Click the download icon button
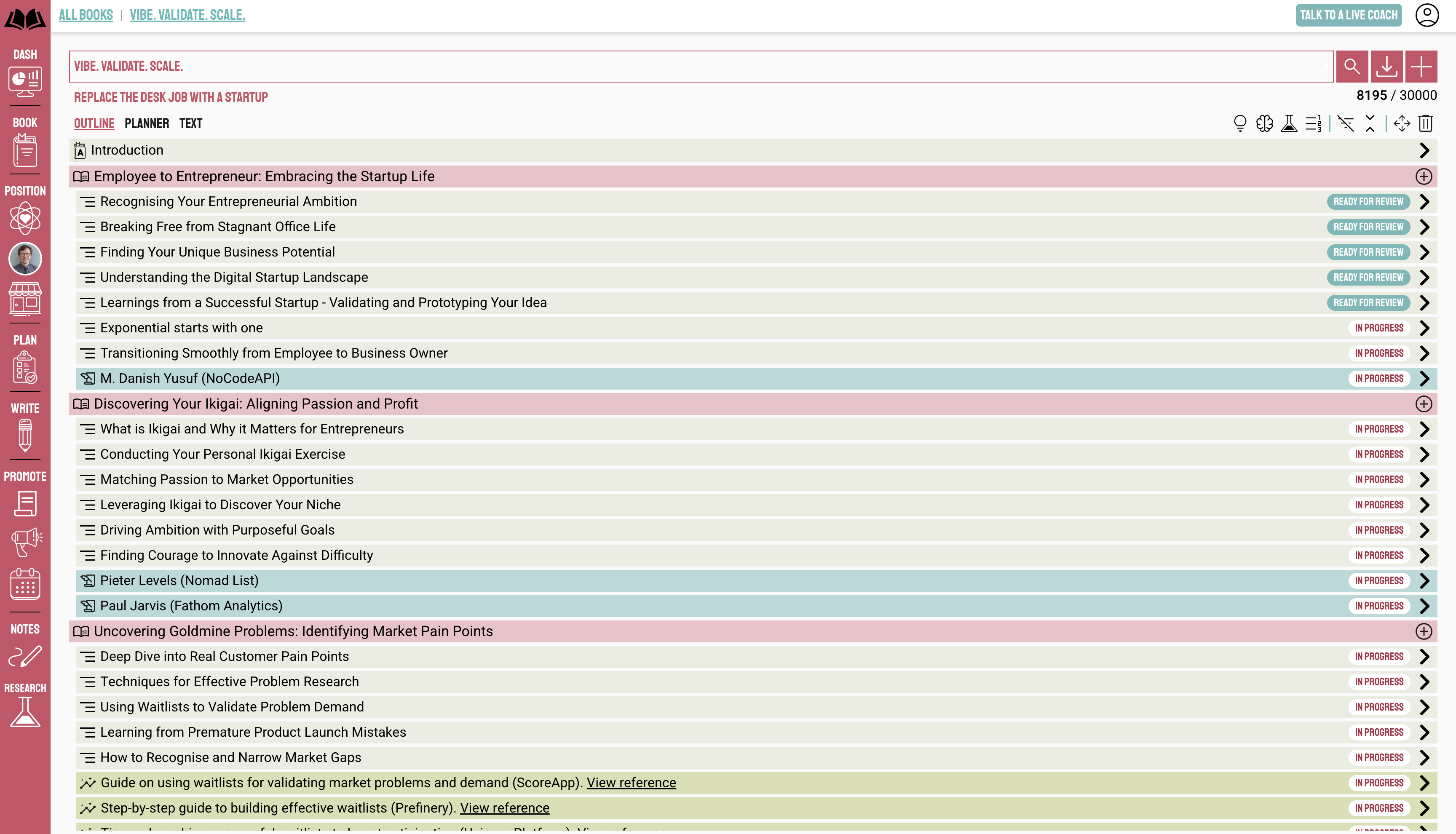The width and height of the screenshot is (1456, 834). (1386, 67)
